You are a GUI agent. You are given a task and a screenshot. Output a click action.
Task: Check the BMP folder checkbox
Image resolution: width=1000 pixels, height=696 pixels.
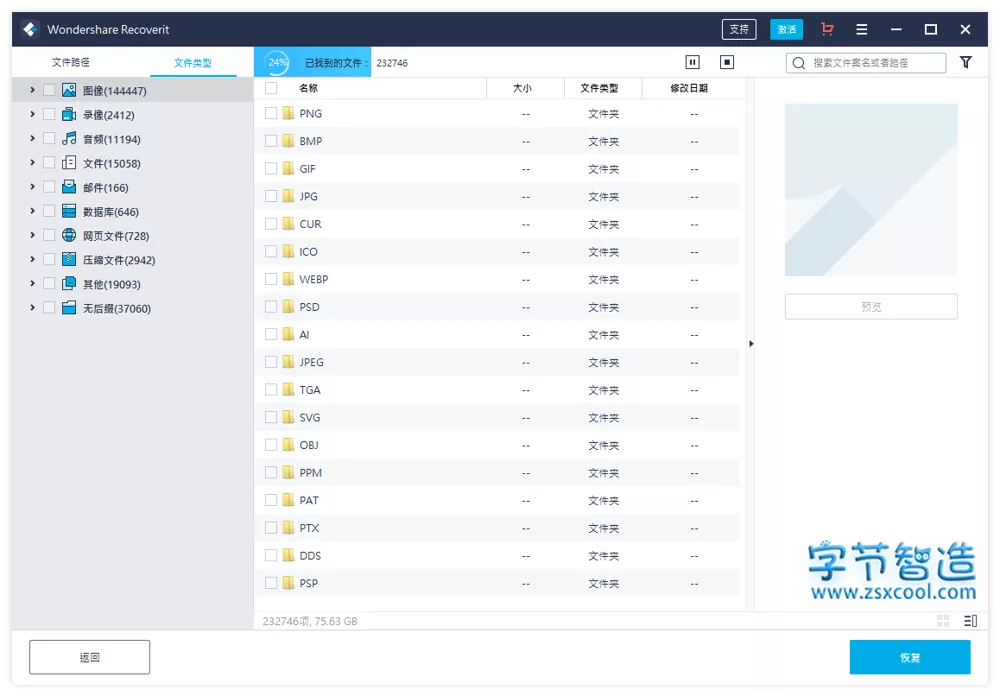[x=271, y=141]
